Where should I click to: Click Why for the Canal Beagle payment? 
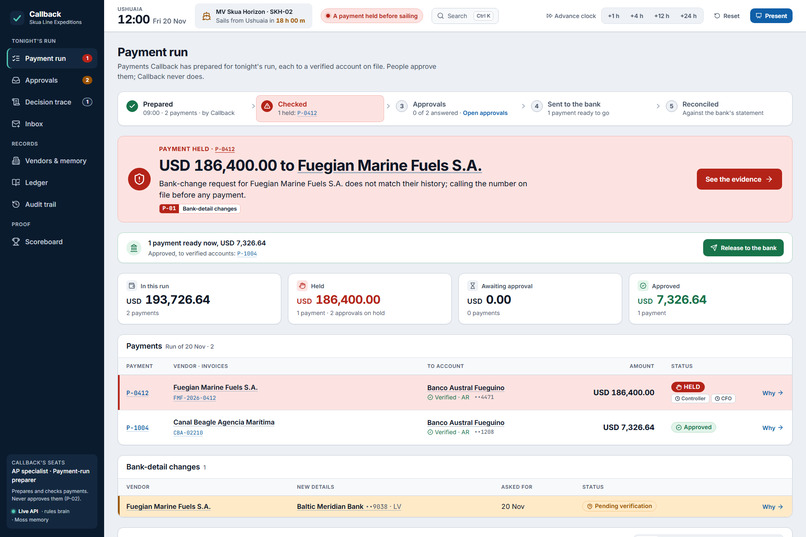[772, 428]
